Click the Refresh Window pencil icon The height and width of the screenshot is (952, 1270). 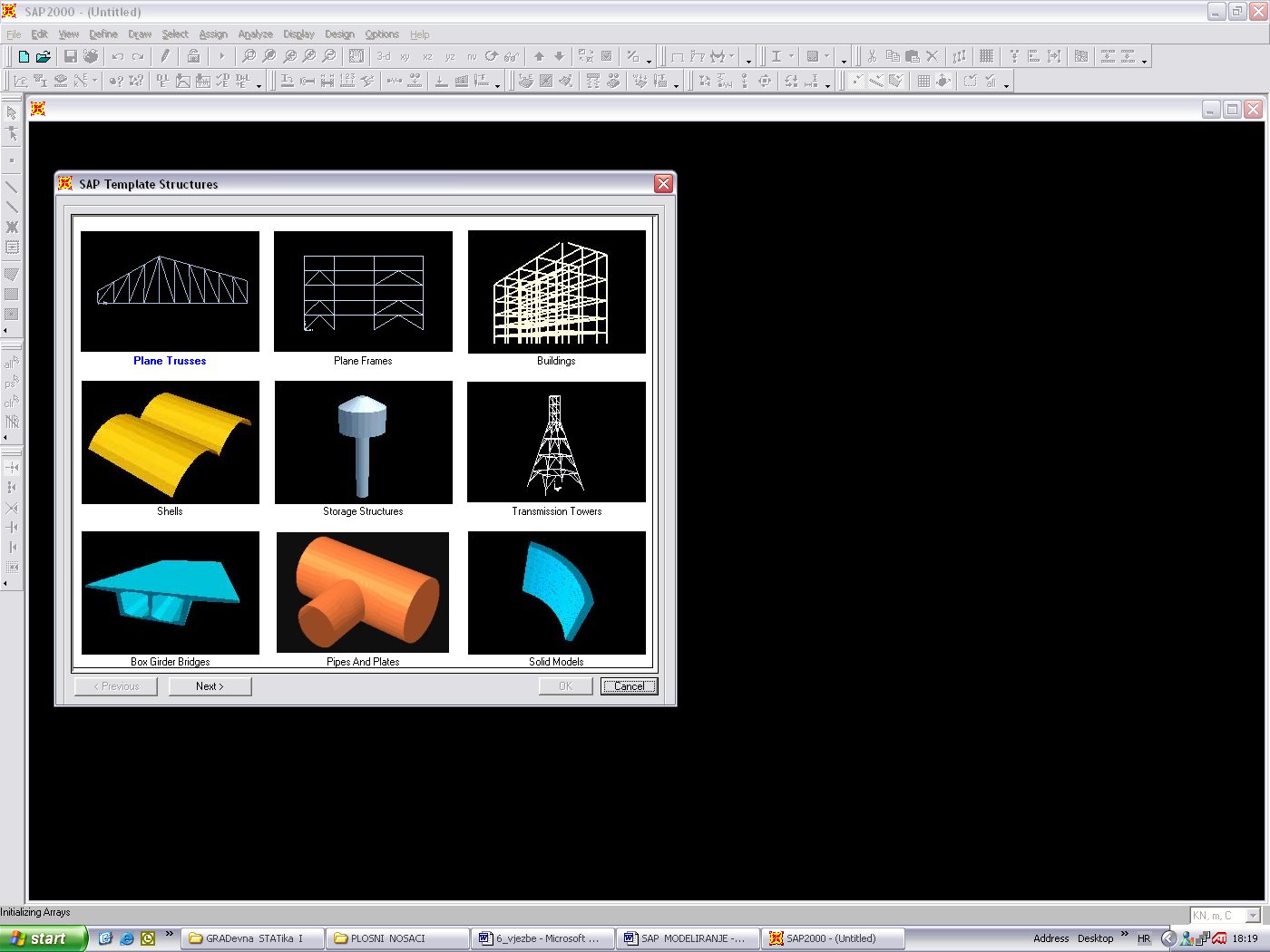pyautogui.click(x=165, y=56)
